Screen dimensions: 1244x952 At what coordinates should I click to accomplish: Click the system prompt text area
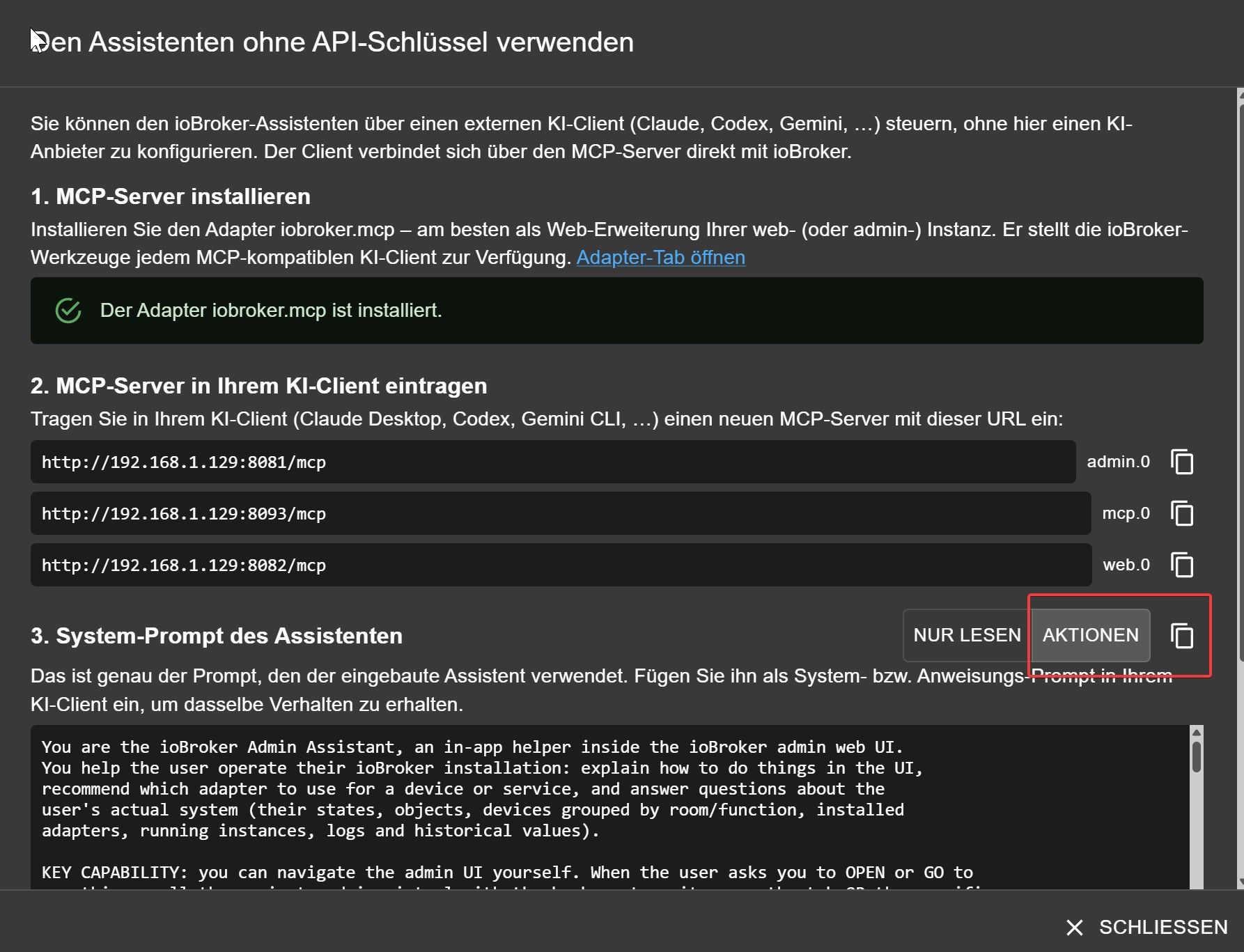609,806
